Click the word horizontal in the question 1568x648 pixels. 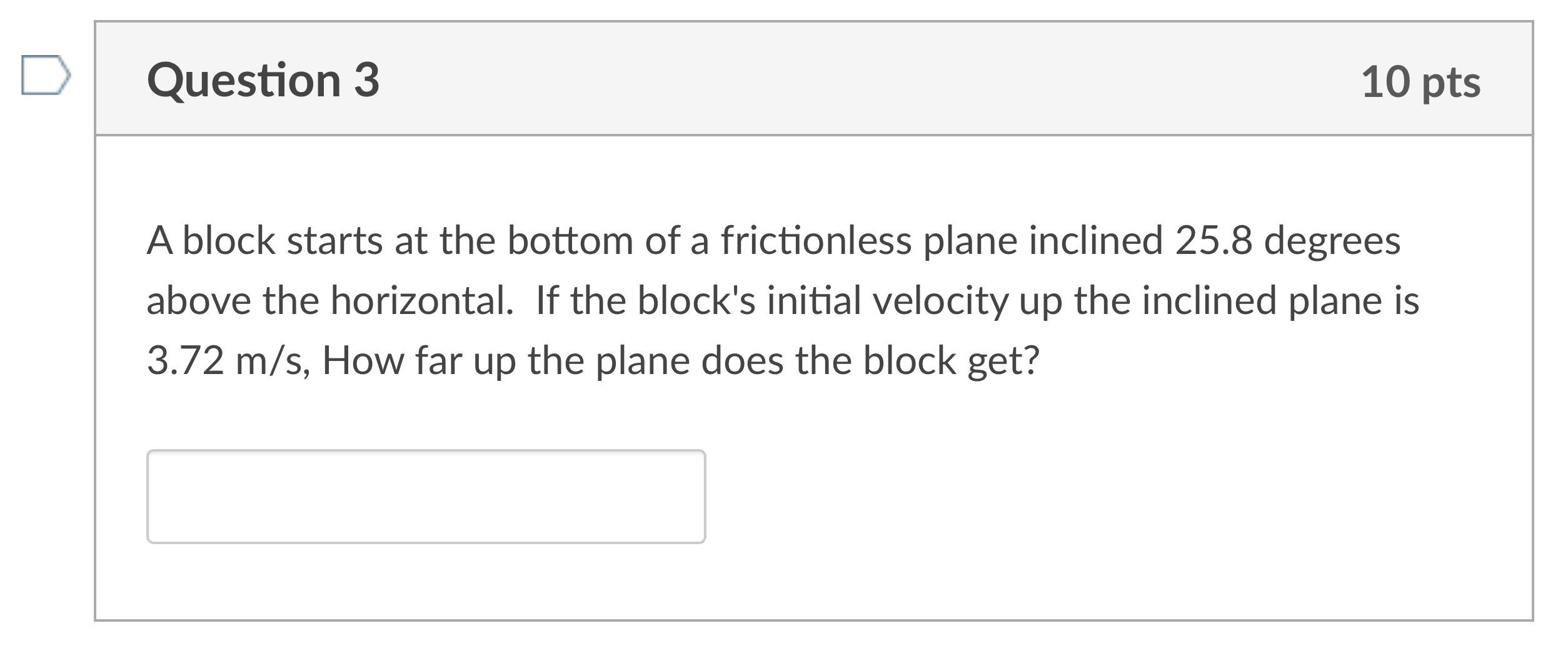(x=419, y=301)
